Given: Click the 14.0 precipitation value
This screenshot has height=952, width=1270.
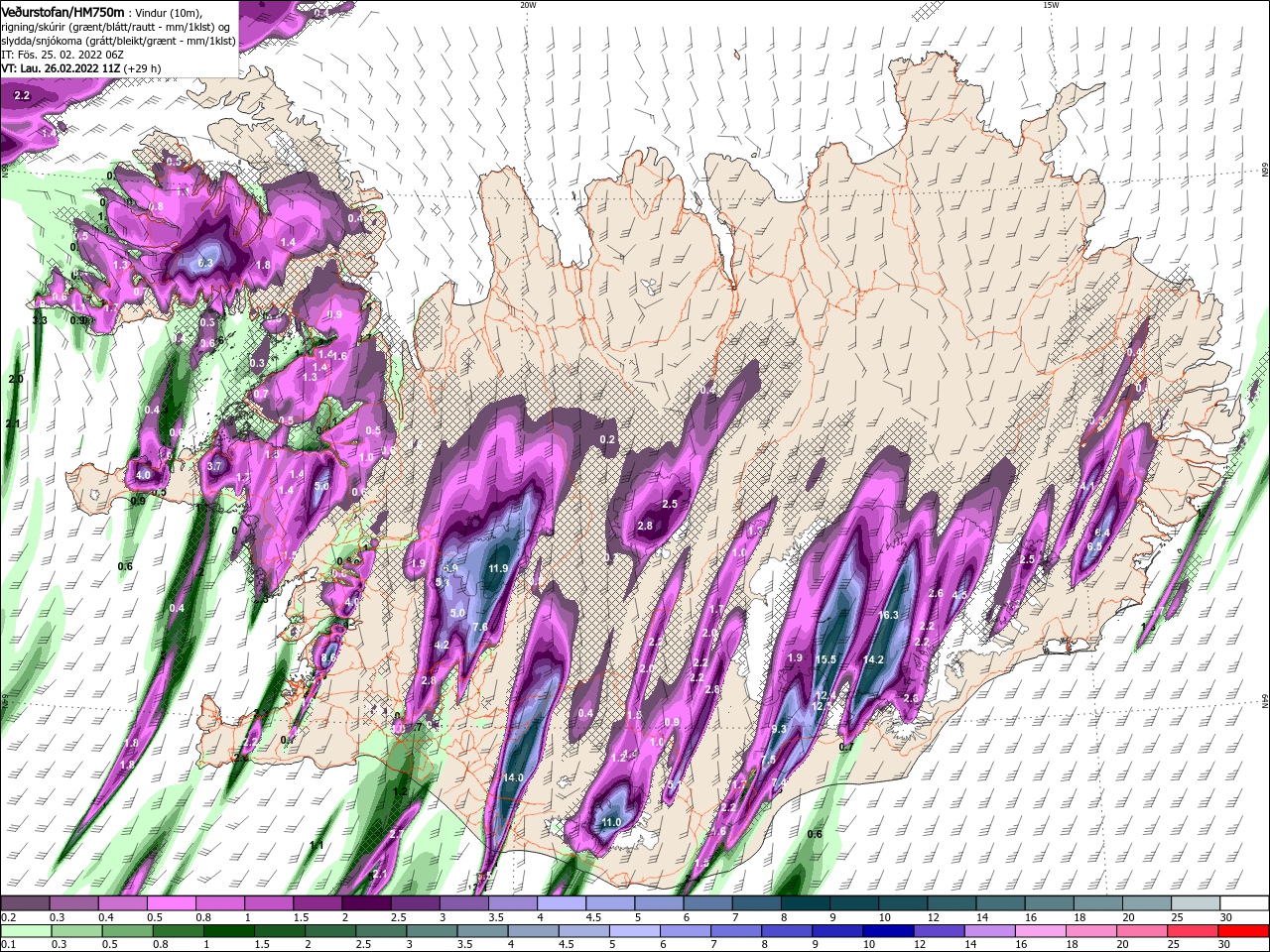Looking at the screenshot, I should pos(513,777).
